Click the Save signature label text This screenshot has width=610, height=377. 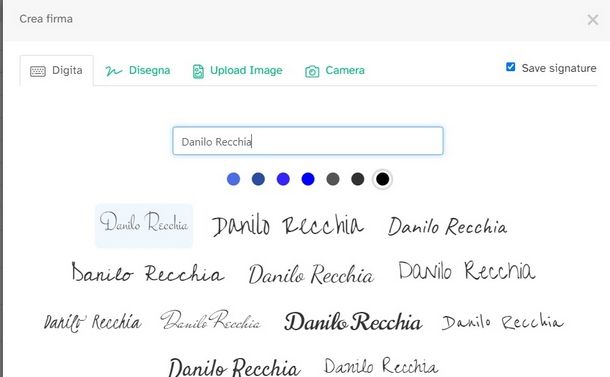[x=559, y=68]
